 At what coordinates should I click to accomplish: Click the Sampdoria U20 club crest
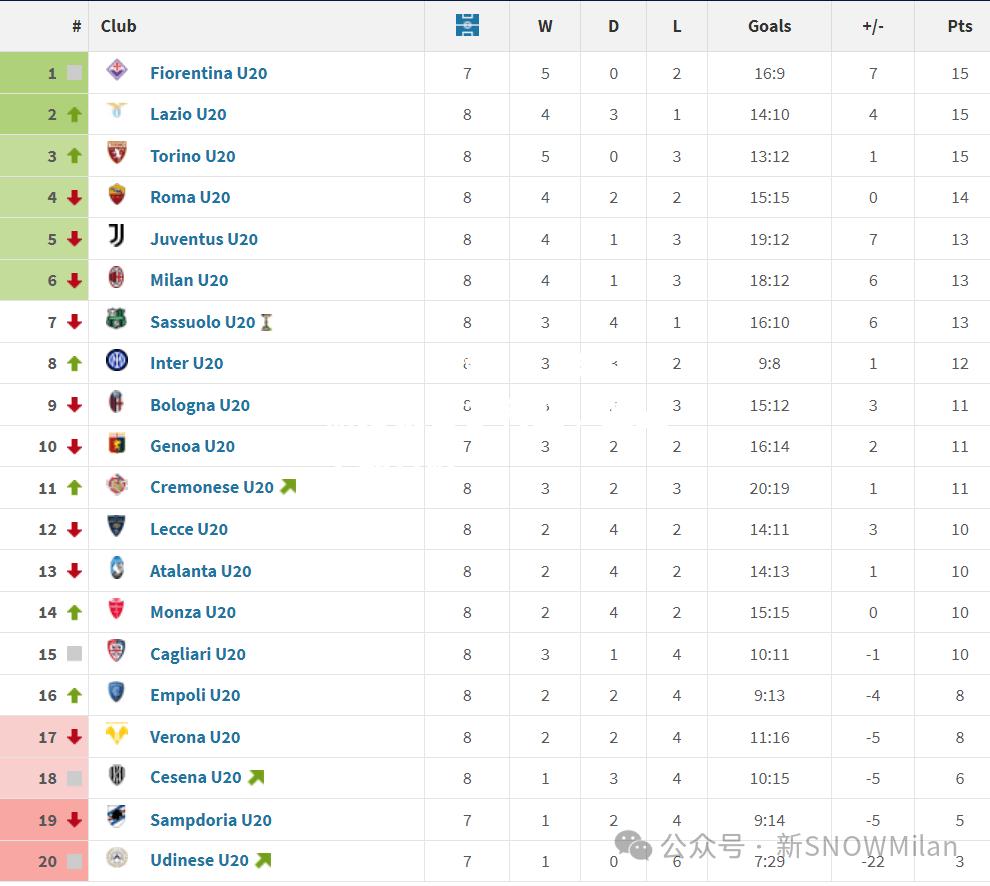(117, 816)
